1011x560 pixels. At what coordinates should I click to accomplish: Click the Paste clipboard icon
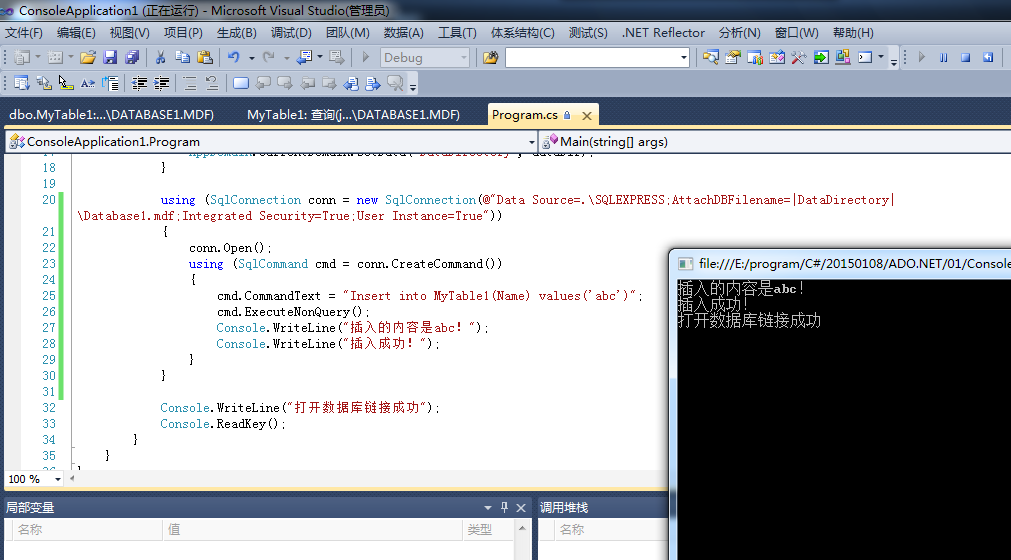coord(205,57)
